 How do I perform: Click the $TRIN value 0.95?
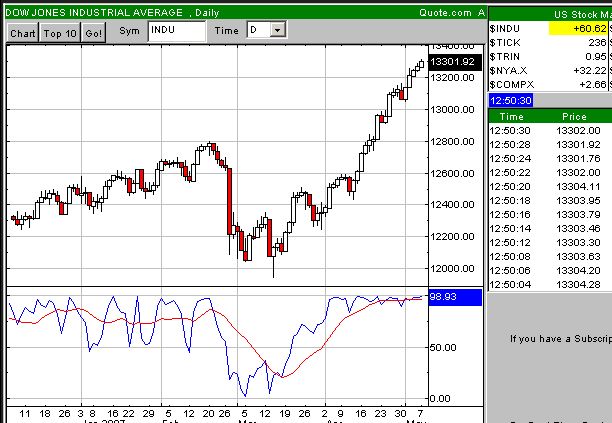point(596,57)
